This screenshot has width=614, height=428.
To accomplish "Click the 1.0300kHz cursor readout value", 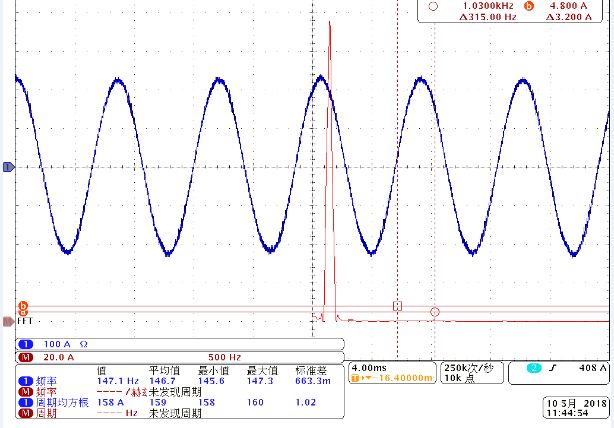I will 472,5.
